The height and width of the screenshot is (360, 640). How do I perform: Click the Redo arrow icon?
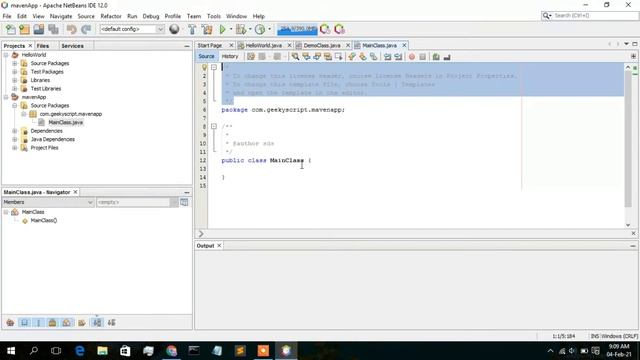[86, 29]
